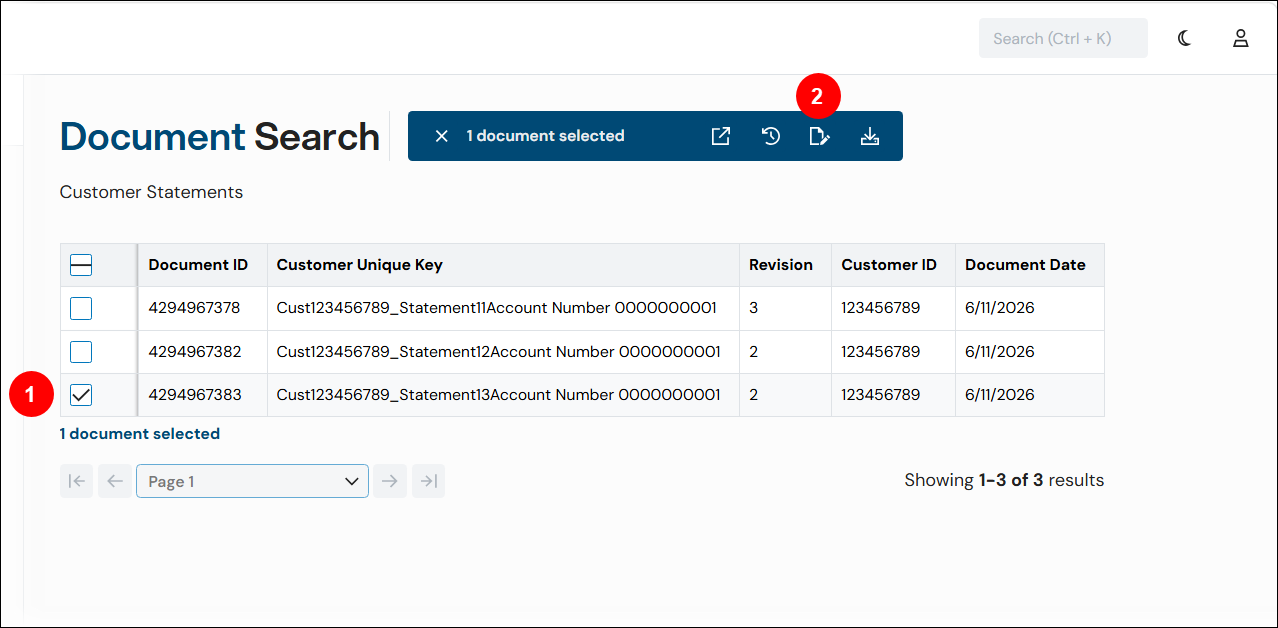
Task: Go to previous page arrow
Action: coord(115,481)
